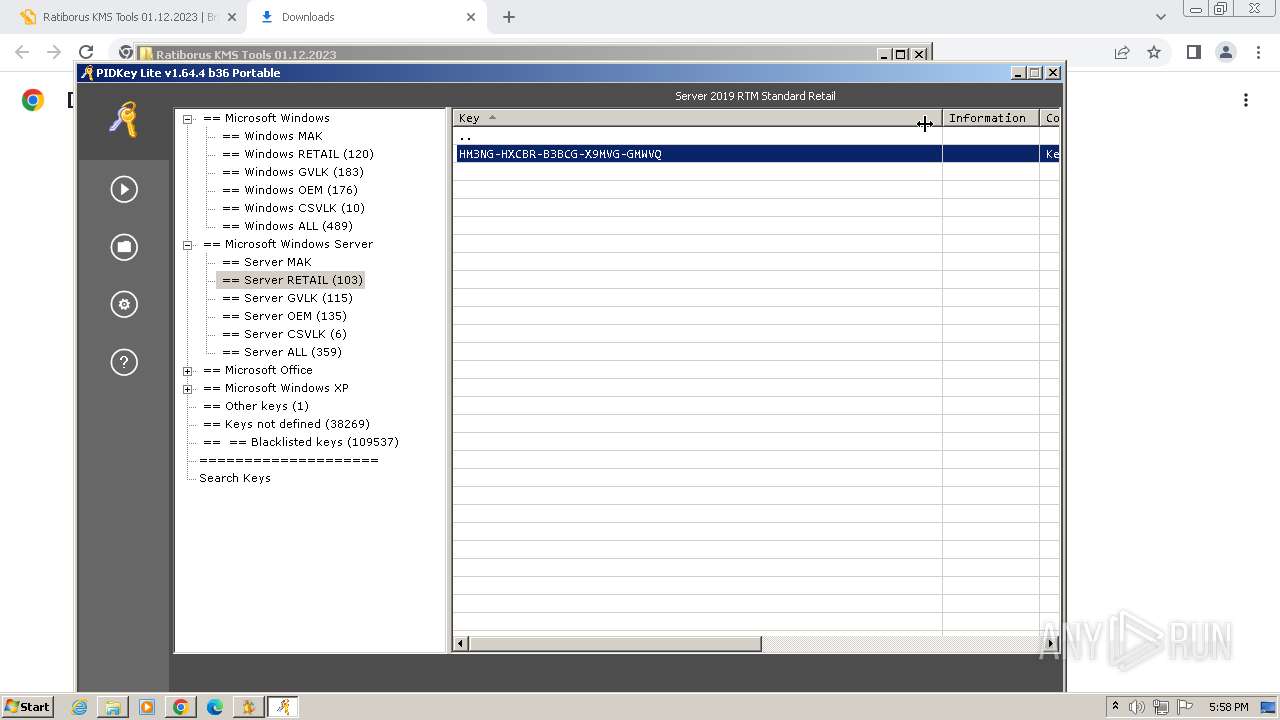The height and width of the screenshot is (720, 1280).
Task: Expand the Microsoft Office tree node
Action: (187, 371)
